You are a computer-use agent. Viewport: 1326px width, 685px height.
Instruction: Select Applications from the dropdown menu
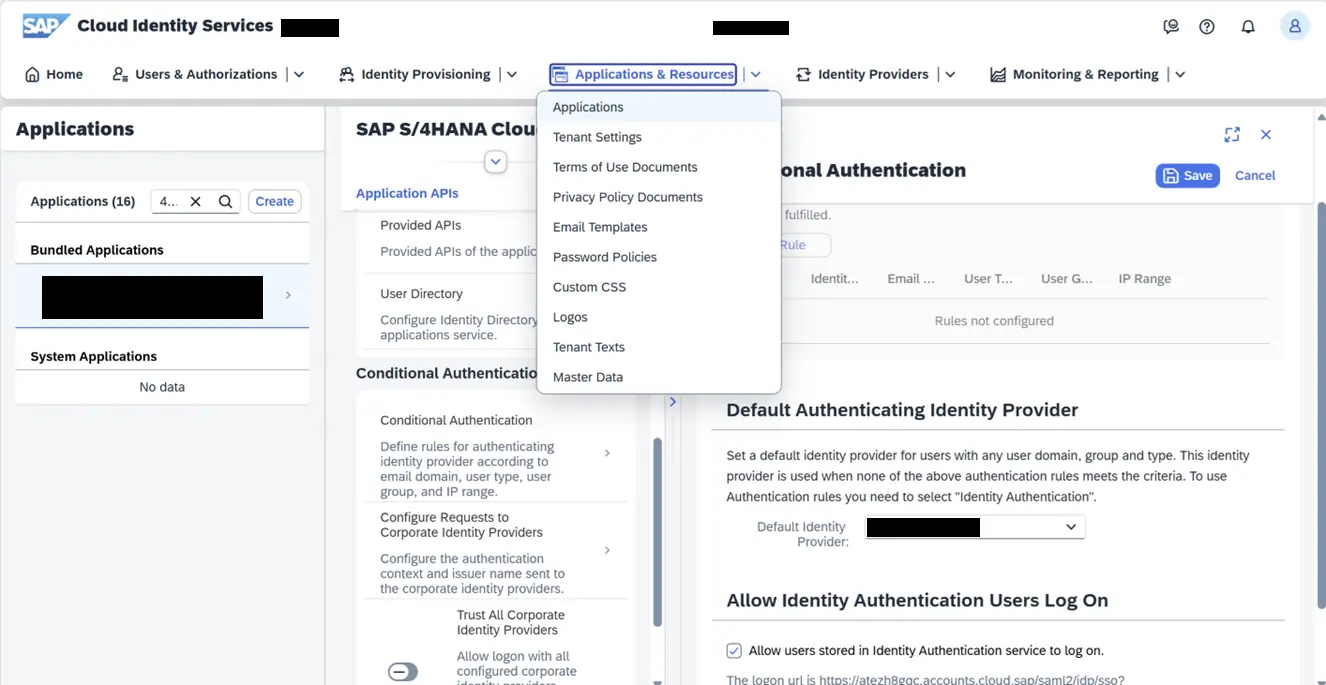click(659, 107)
